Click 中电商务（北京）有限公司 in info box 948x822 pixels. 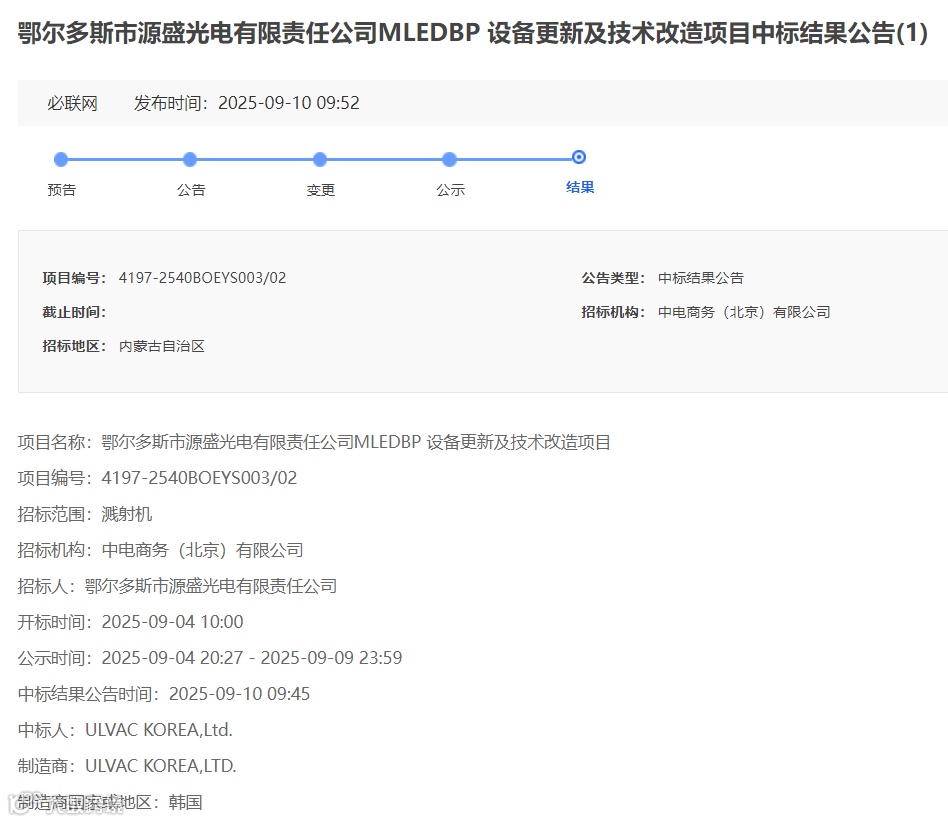(x=744, y=312)
